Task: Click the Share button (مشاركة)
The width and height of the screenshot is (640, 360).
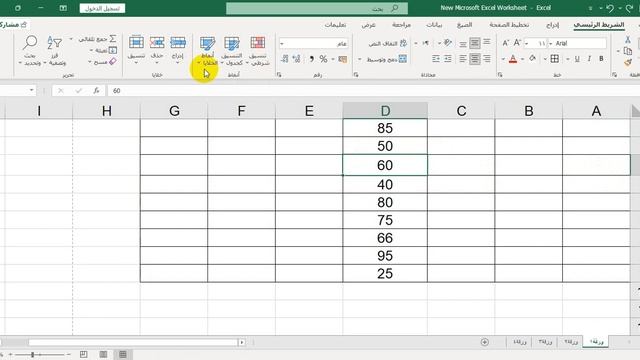Action: (x=13, y=25)
